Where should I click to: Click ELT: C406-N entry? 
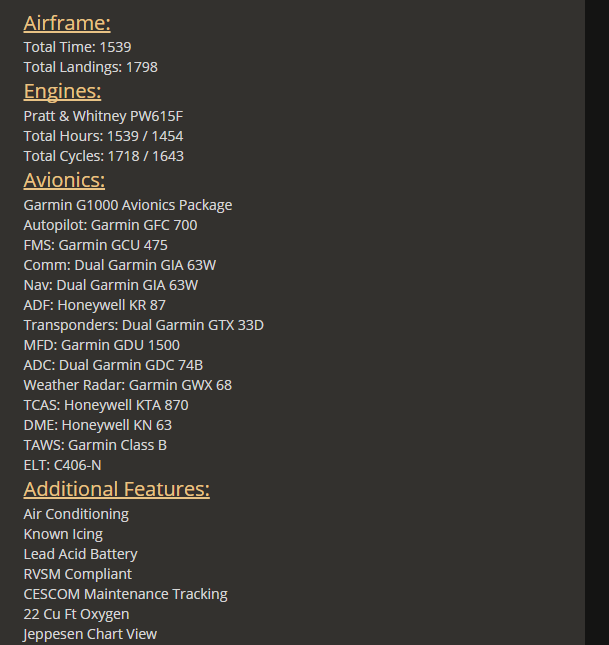point(62,465)
